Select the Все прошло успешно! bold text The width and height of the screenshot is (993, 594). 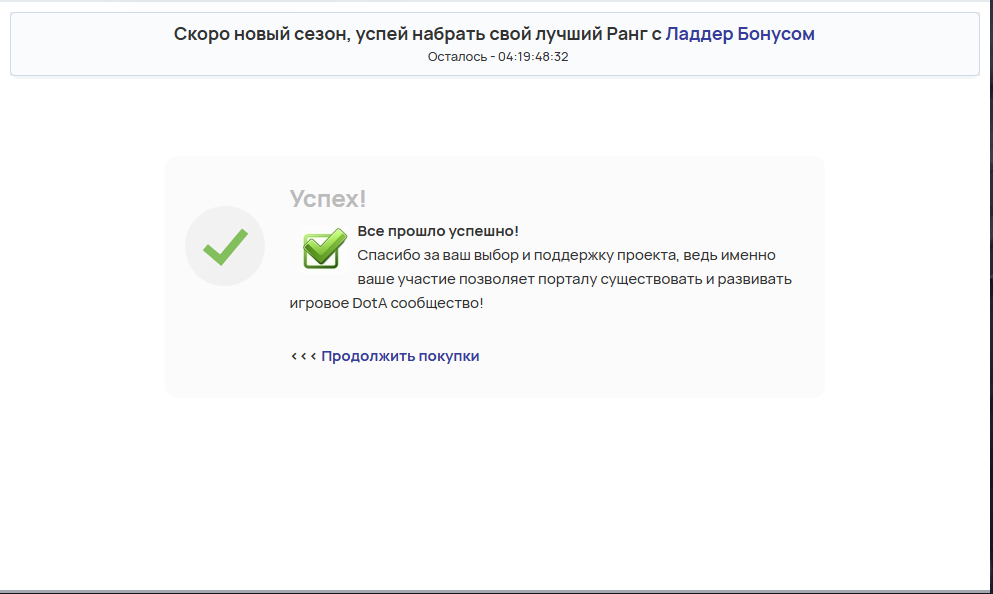coord(438,231)
